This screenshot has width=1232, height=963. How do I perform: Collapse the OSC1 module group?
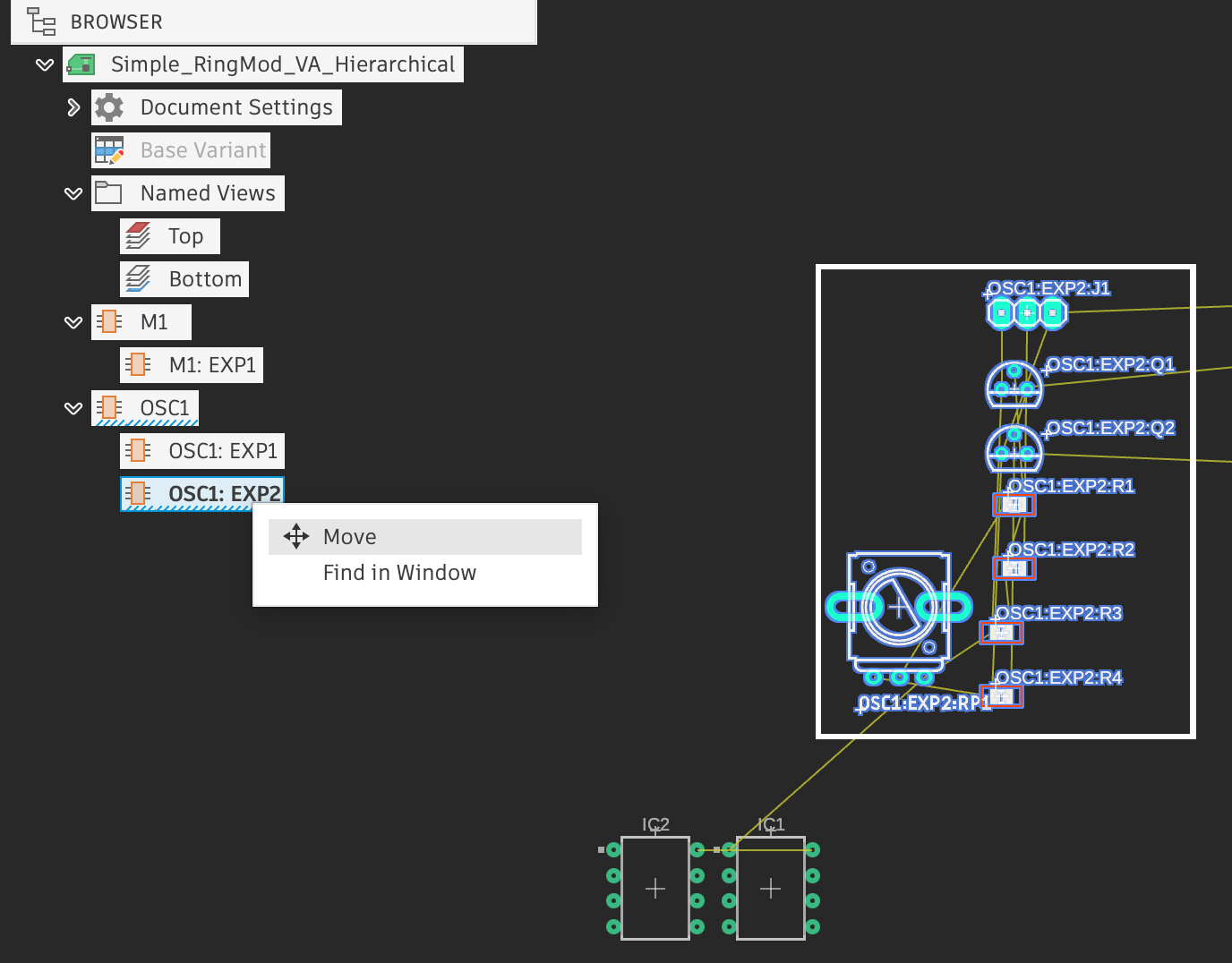pyautogui.click(x=73, y=408)
